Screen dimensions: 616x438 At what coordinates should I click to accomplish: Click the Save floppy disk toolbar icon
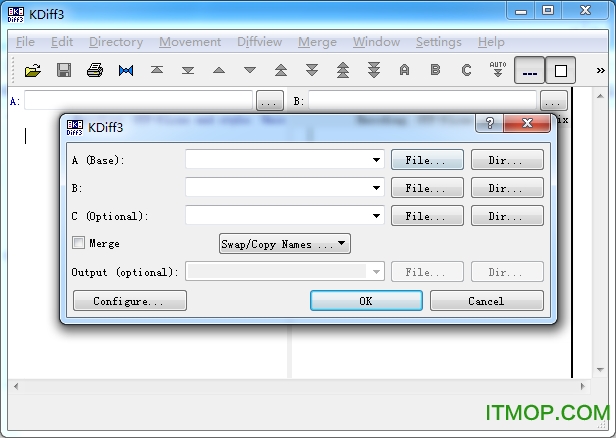point(64,71)
